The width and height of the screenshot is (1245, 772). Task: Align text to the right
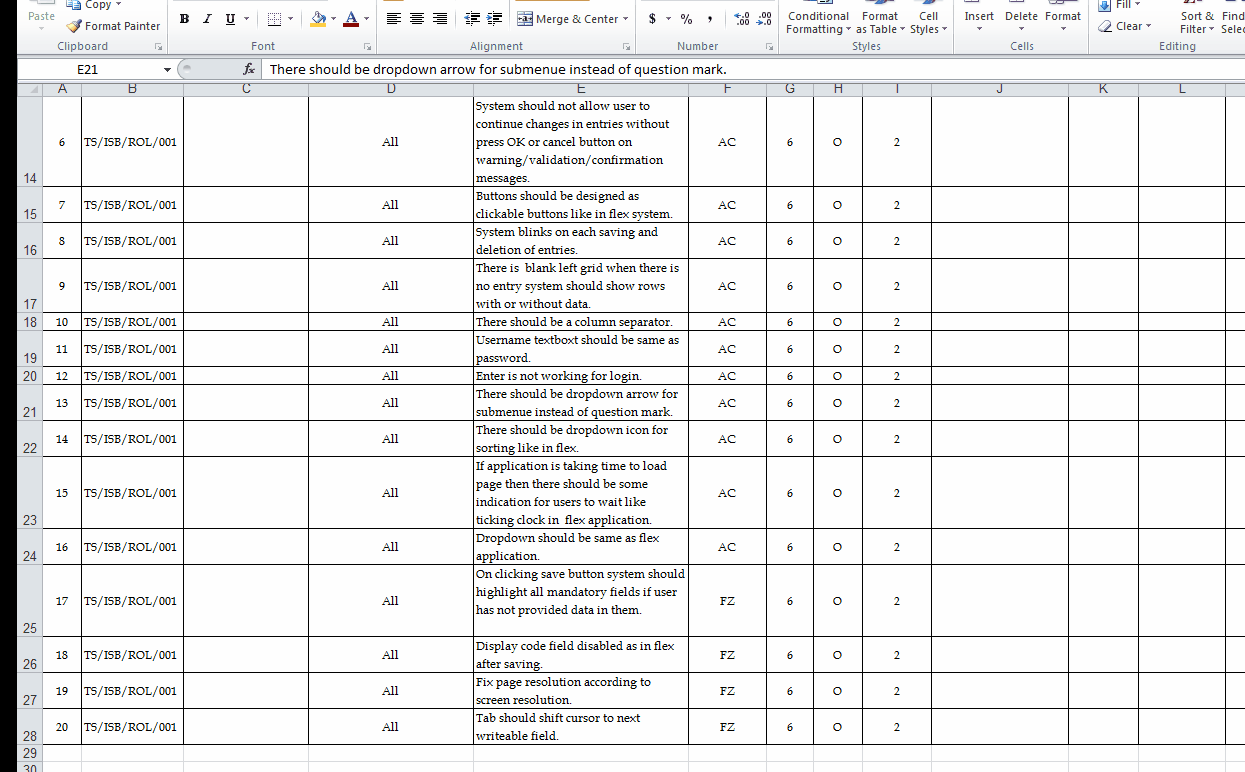(x=439, y=19)
